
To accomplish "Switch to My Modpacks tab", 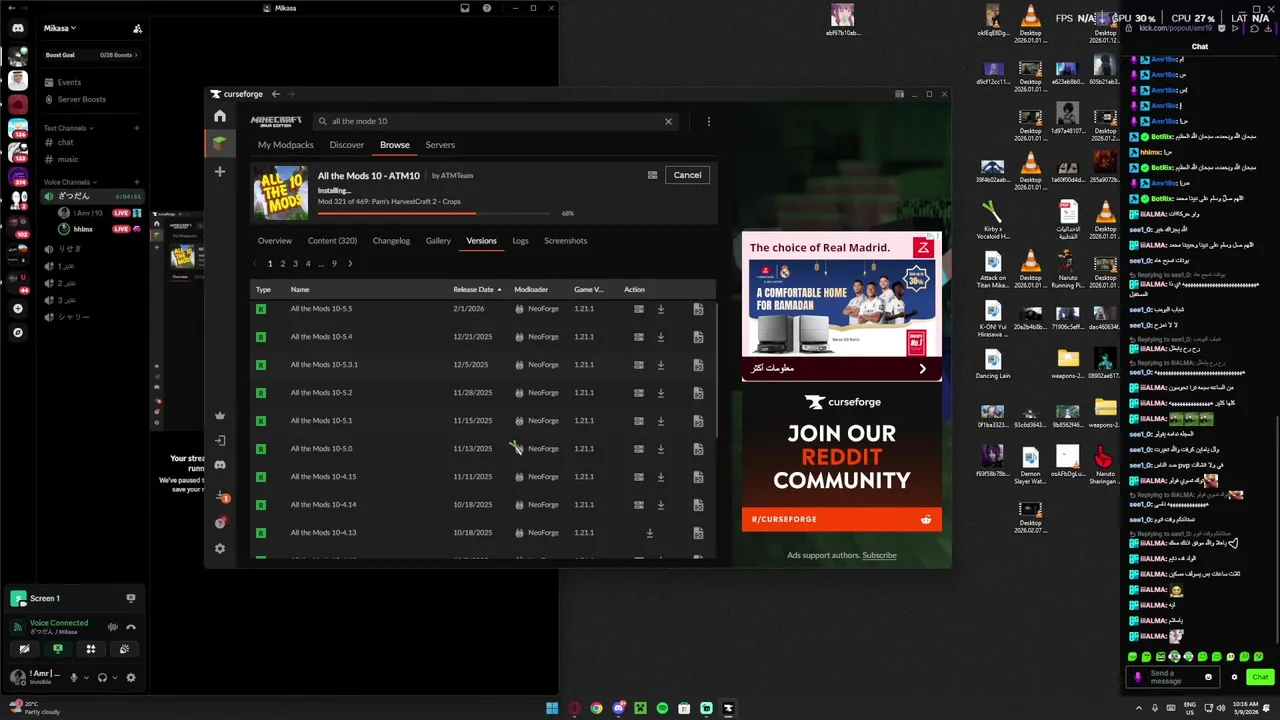I will tap(286, 145).
